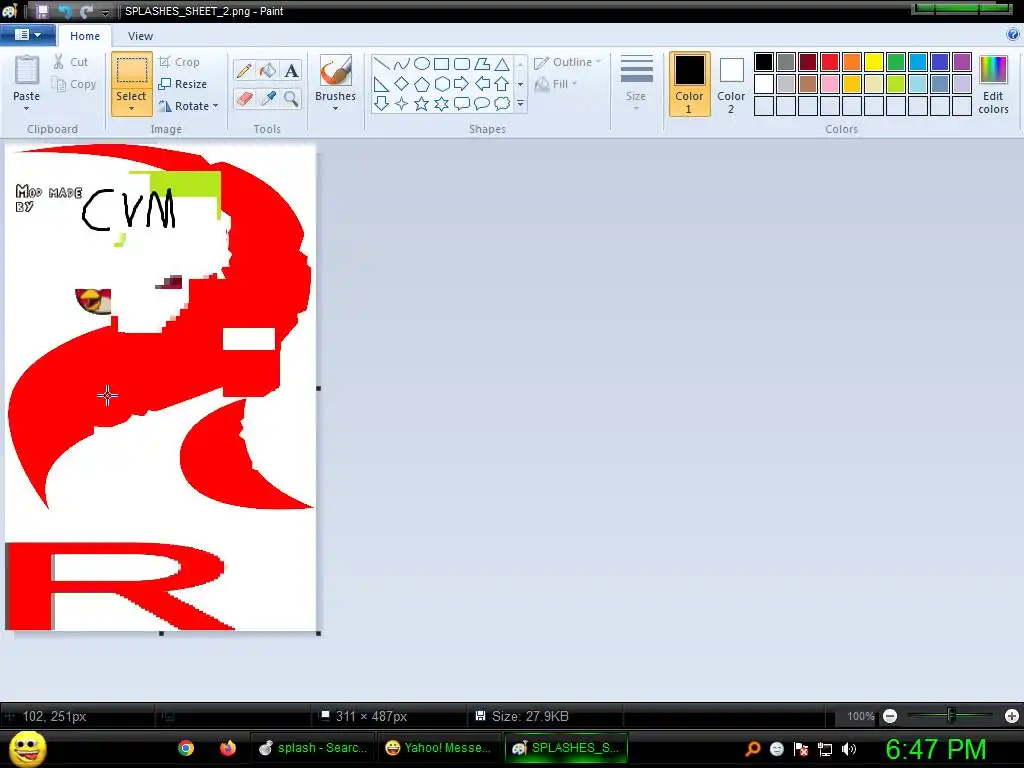The image size is (1024, 768).
Task: Expand the Select dropdown arrow
Action: tap(131, 108)
